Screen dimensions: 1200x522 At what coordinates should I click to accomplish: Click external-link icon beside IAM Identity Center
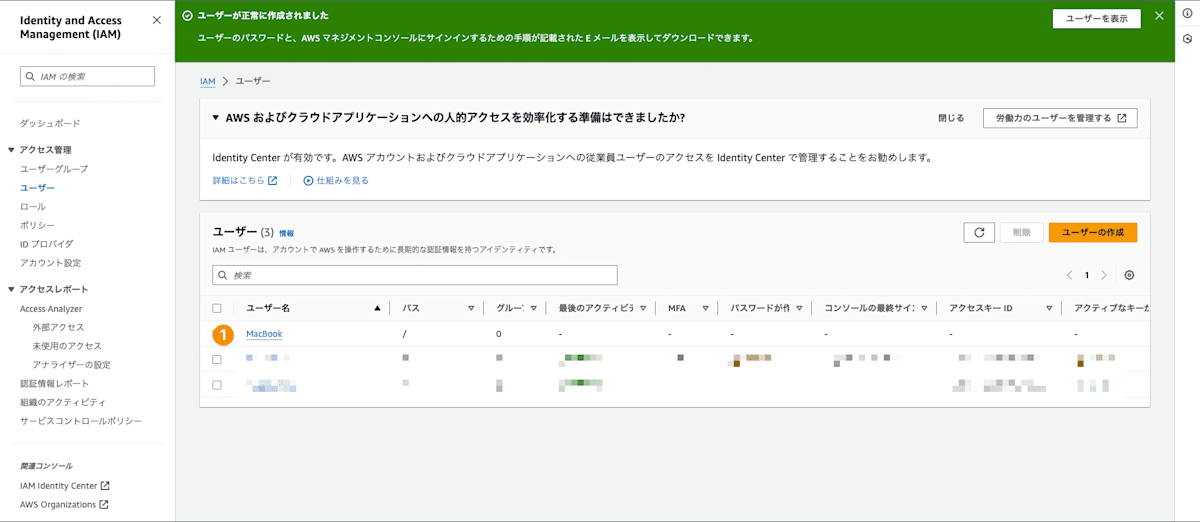coord(105,486)
